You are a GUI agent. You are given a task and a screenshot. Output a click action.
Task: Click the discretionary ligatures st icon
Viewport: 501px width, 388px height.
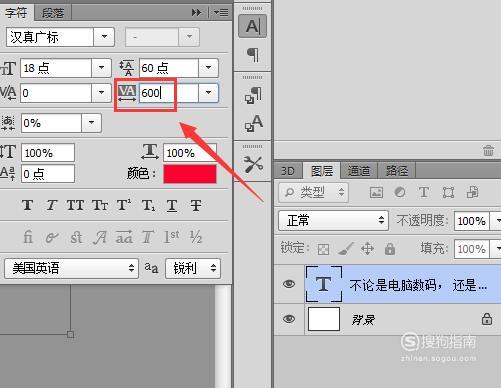[x=76, y=237]
